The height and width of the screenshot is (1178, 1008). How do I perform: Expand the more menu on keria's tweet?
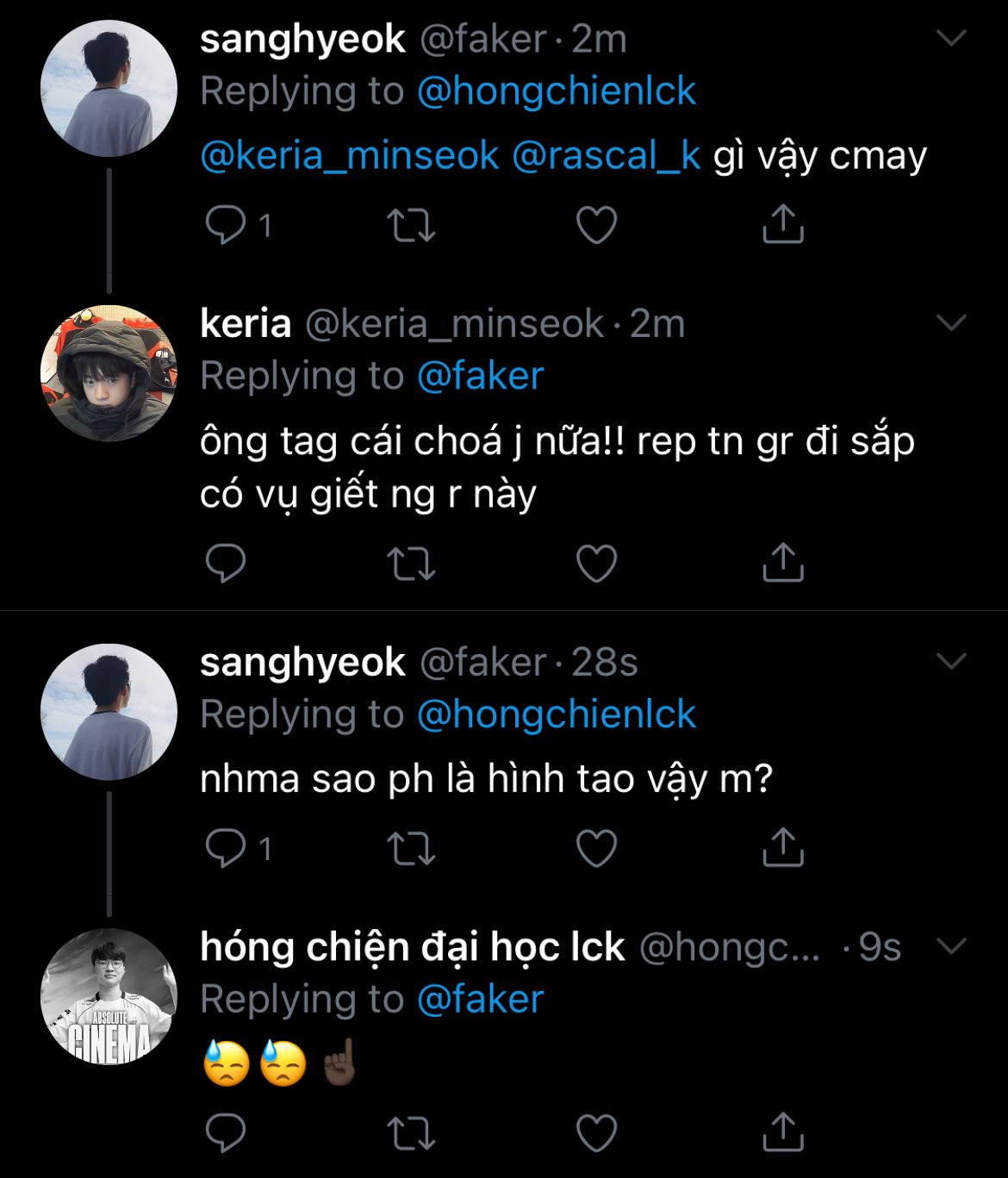[951, 323]
